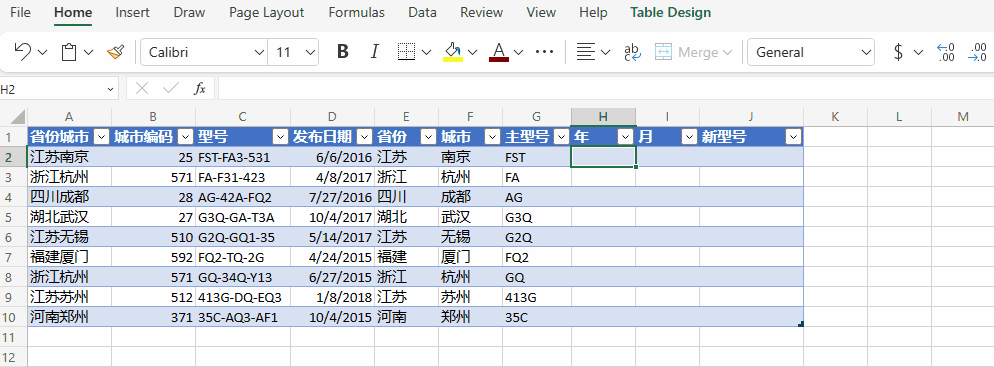
Task: Click the Paste clipboard icon
Action: coord(68,52)
